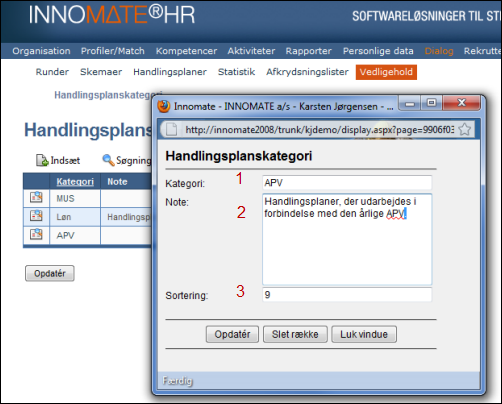Click the Slet række button

click(x=295, y=334)
